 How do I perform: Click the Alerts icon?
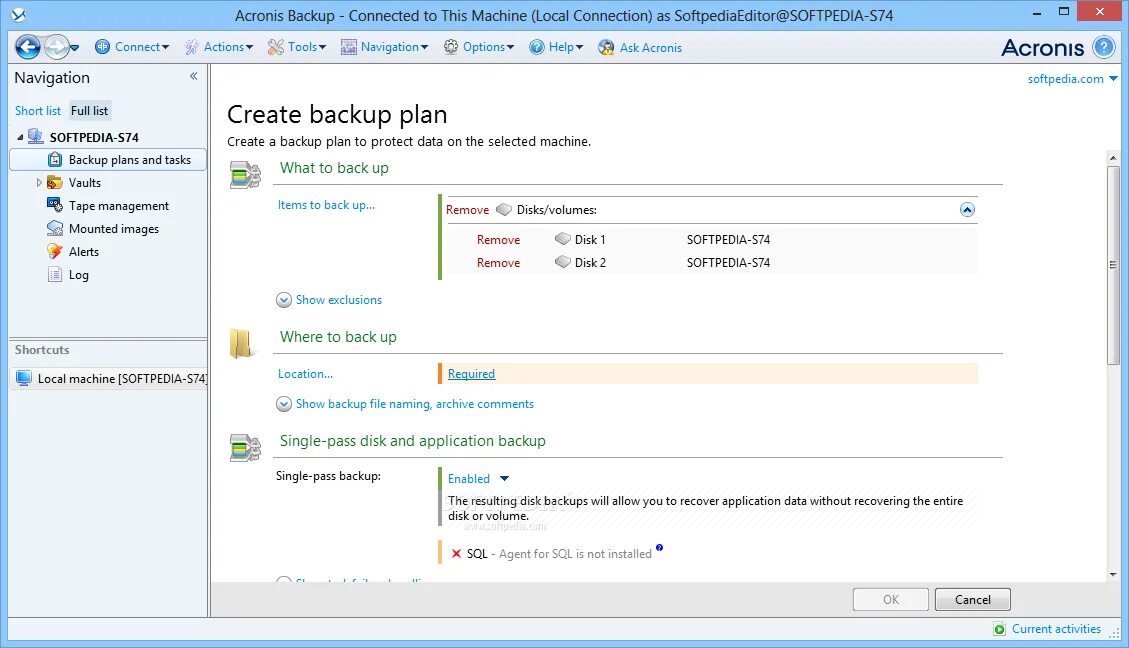click(55, 251)
